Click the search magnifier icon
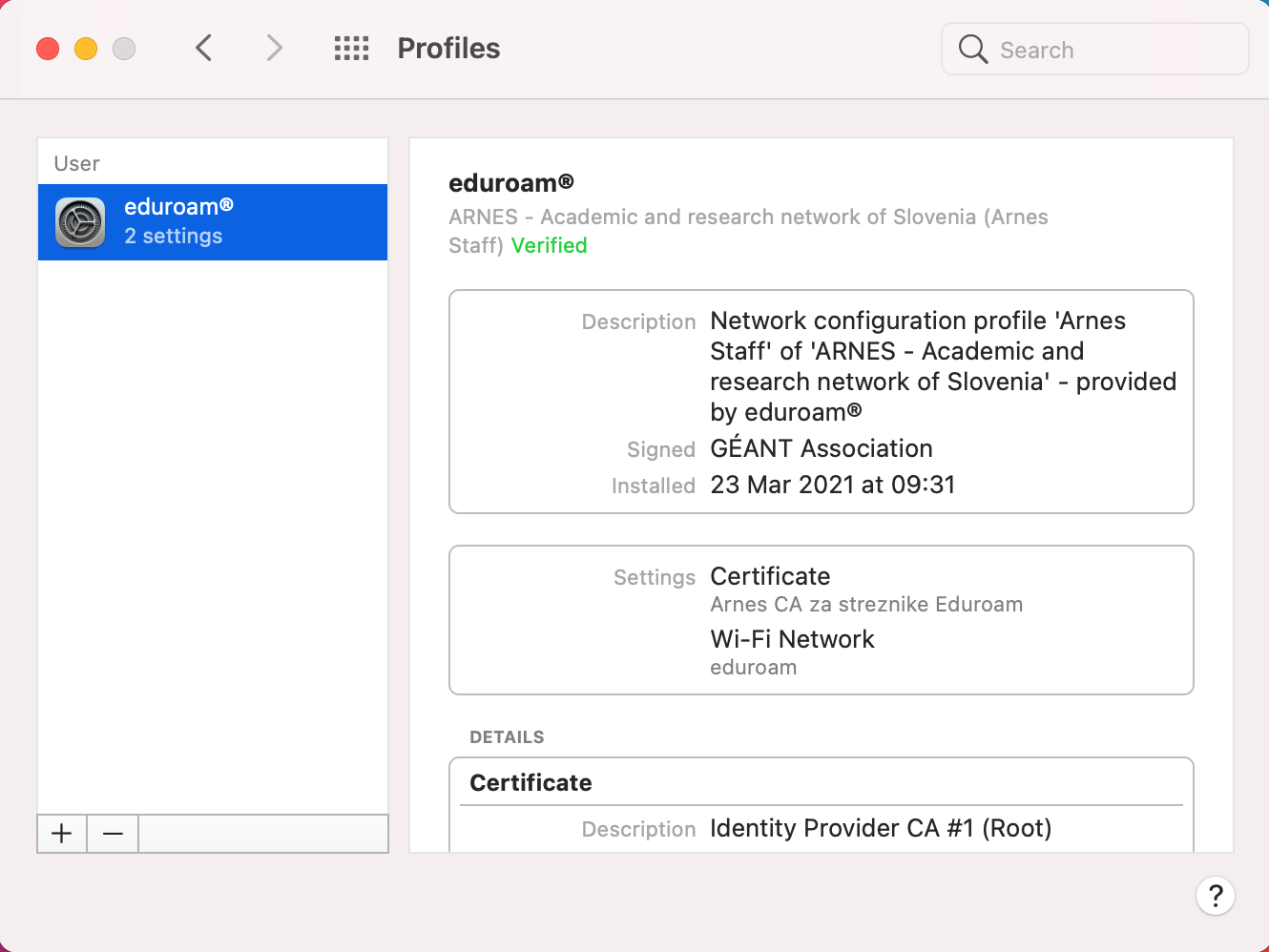Viewport: 1269px width, 952px height. pos(972,49)
